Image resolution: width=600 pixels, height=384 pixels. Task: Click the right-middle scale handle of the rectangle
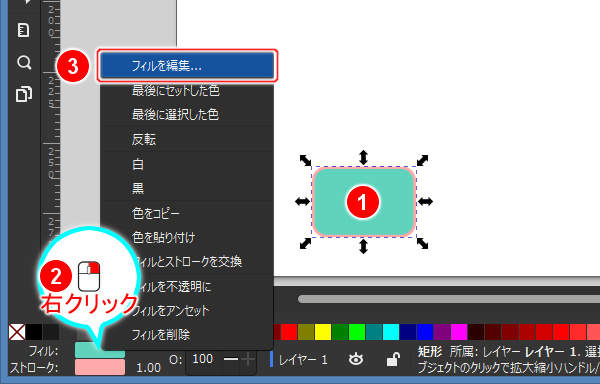(x=425, y=202)
